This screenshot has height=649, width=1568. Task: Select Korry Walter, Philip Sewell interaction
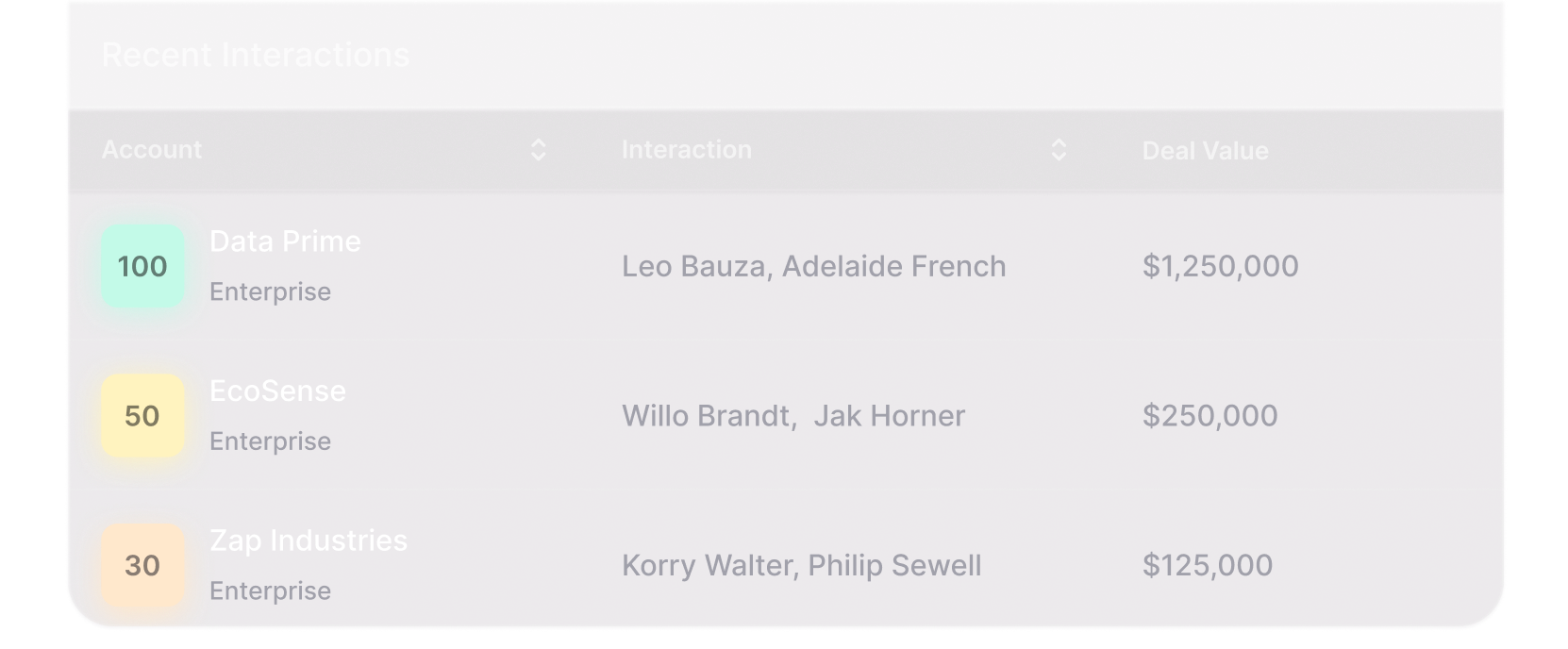tap(802, 565)
